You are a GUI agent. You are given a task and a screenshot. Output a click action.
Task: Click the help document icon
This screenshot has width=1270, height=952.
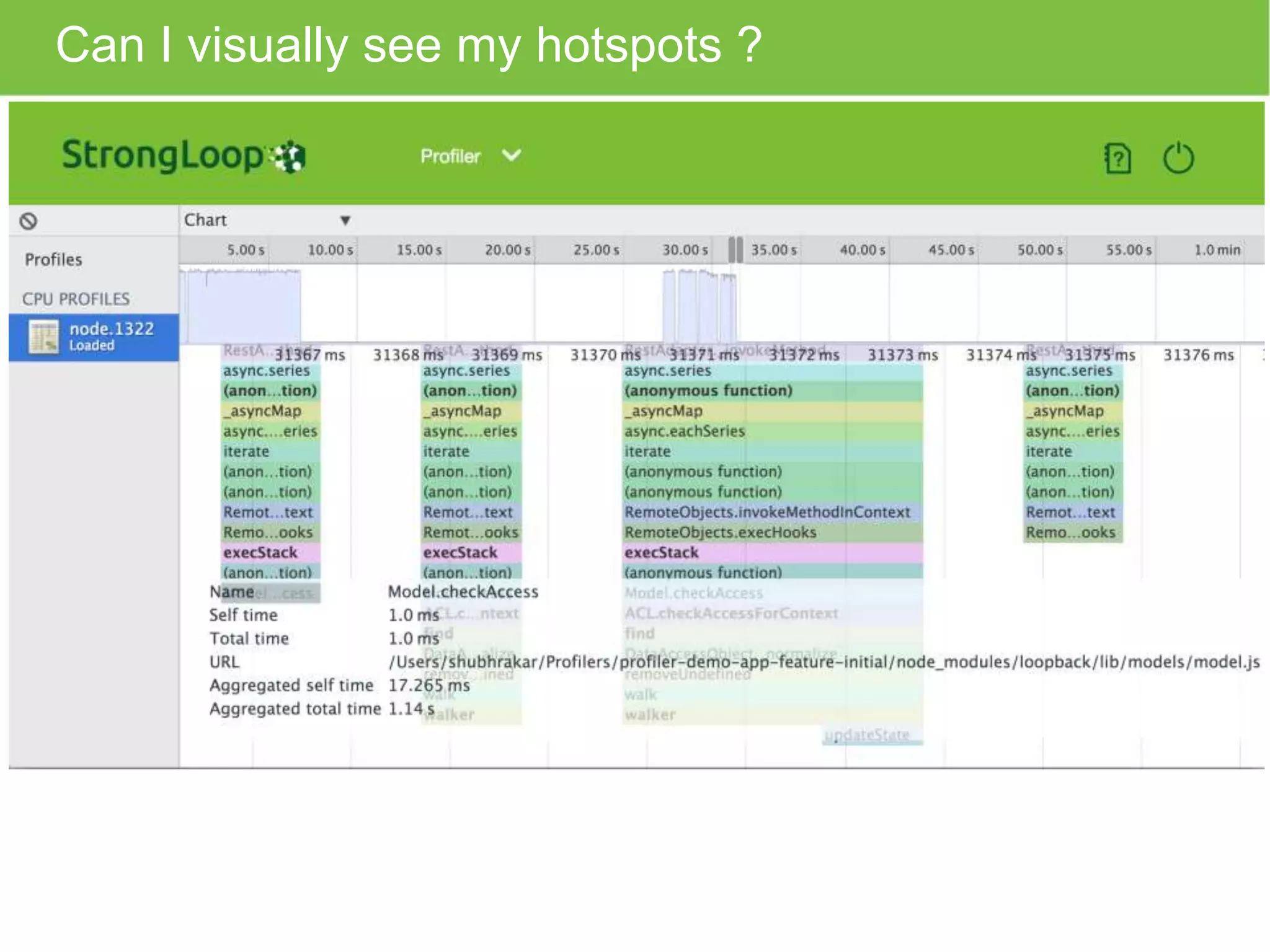tap(1117, 159)
